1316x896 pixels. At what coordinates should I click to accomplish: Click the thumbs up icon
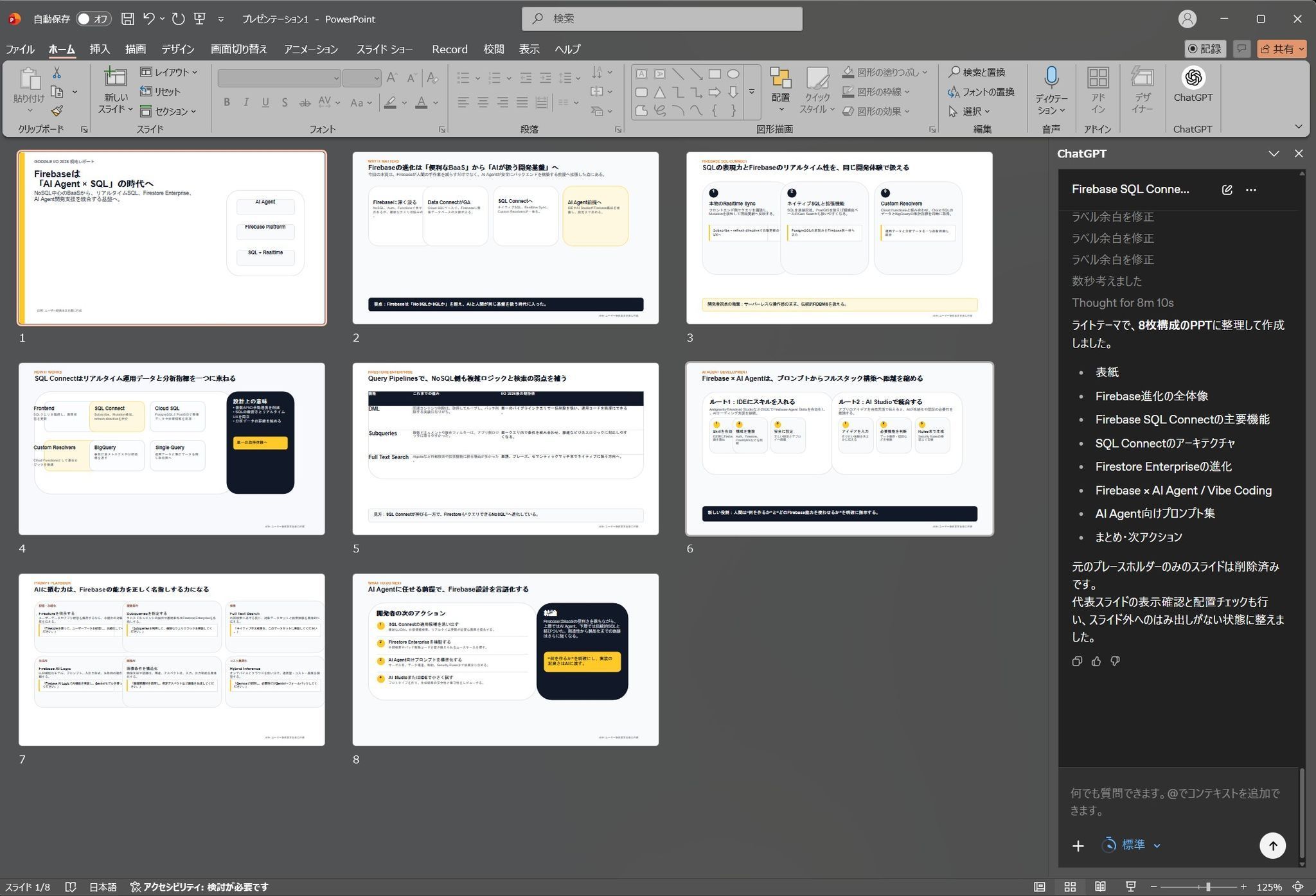[x=1096, y=661]
